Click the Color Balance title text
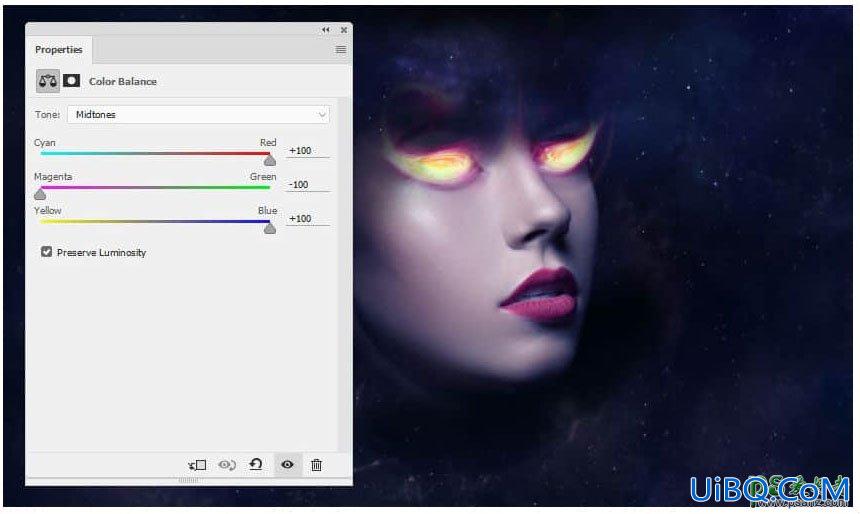 point(123,81)
